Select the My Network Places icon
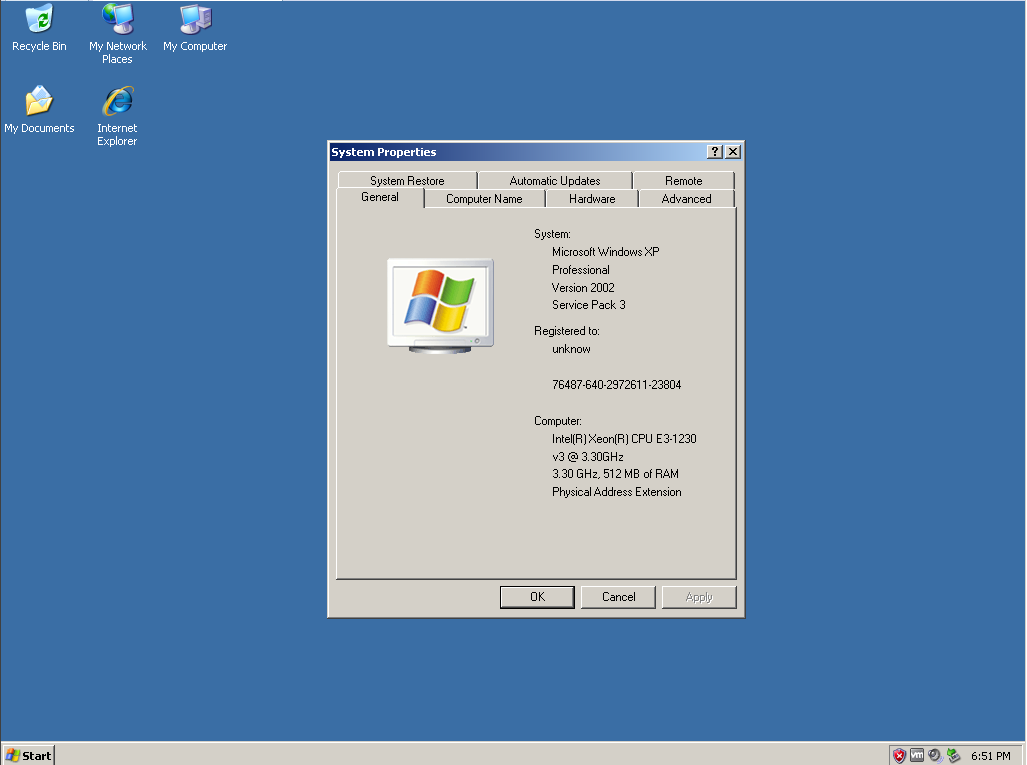Viewport: 1027px width, 765px height. coord(118,33)
